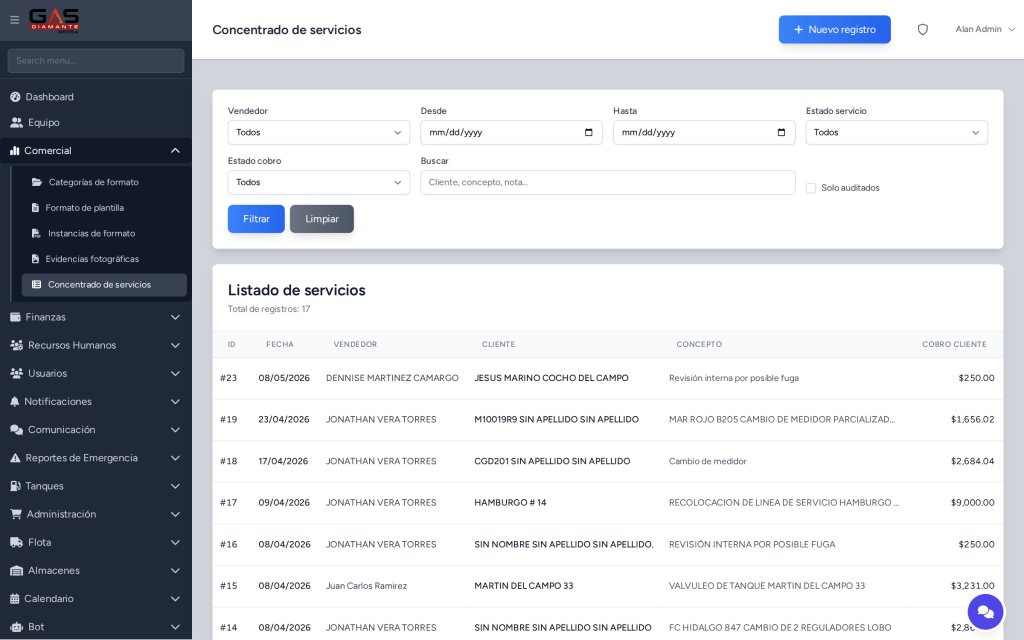
Task: Open the Desde calendar picker icon
Action: click(x=588, y=133)
